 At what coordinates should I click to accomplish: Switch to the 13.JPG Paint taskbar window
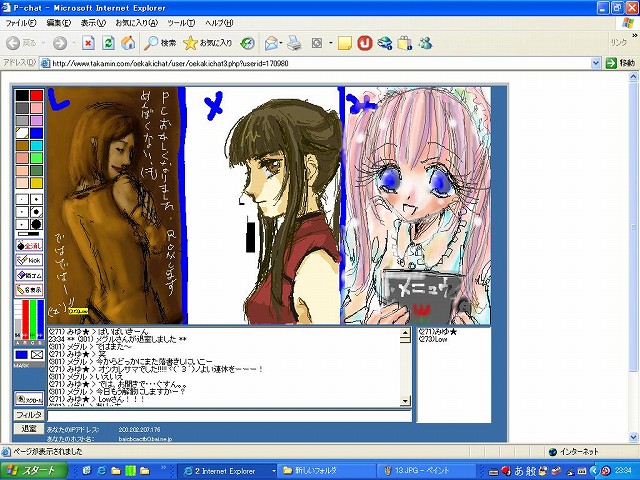coord(426,471)
